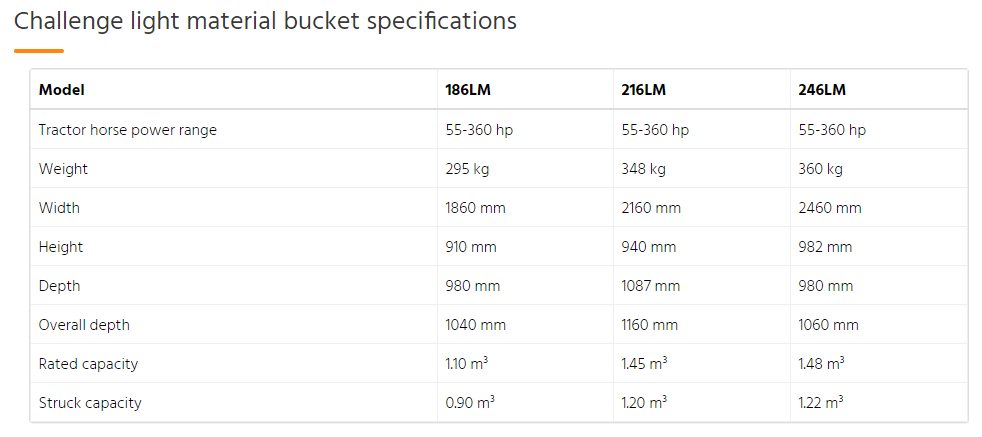This screenshot has width=982, height=437.
Task: Click the orange underline below the heading
Action: (39, 51)
